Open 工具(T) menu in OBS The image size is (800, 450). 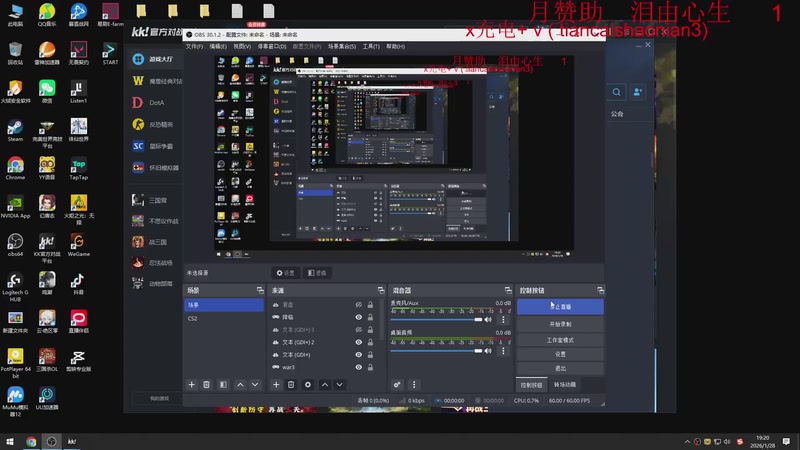pyautogui.click(x=371, y=46)
